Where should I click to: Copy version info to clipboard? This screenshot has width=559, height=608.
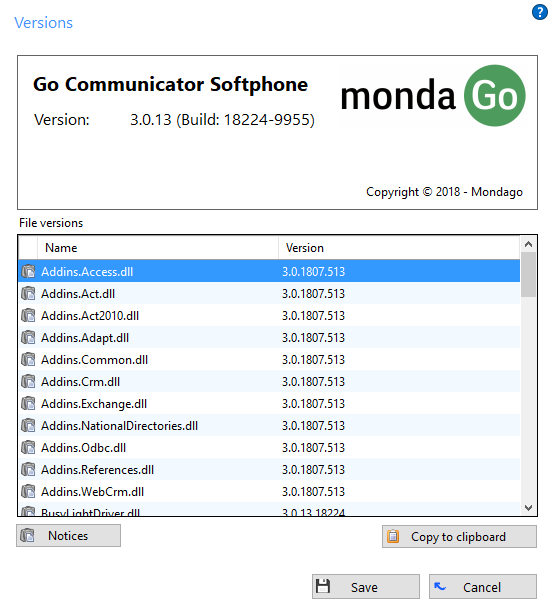click(x=459, y=537)
